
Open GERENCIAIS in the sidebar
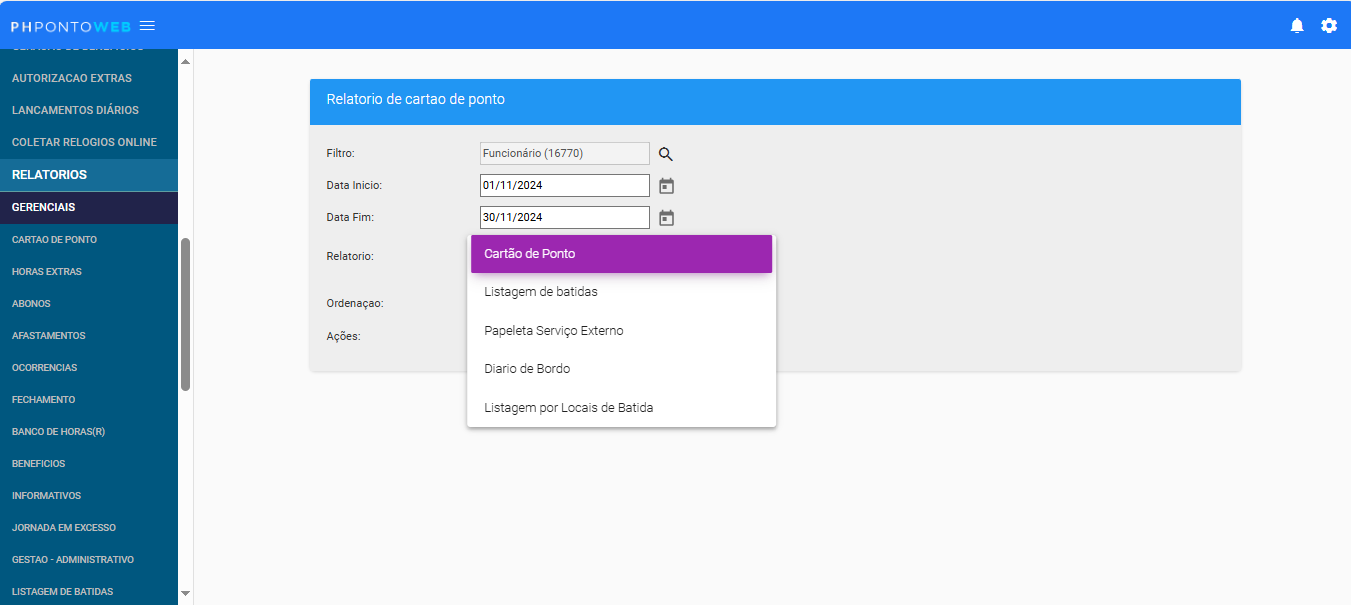(88, 207)
